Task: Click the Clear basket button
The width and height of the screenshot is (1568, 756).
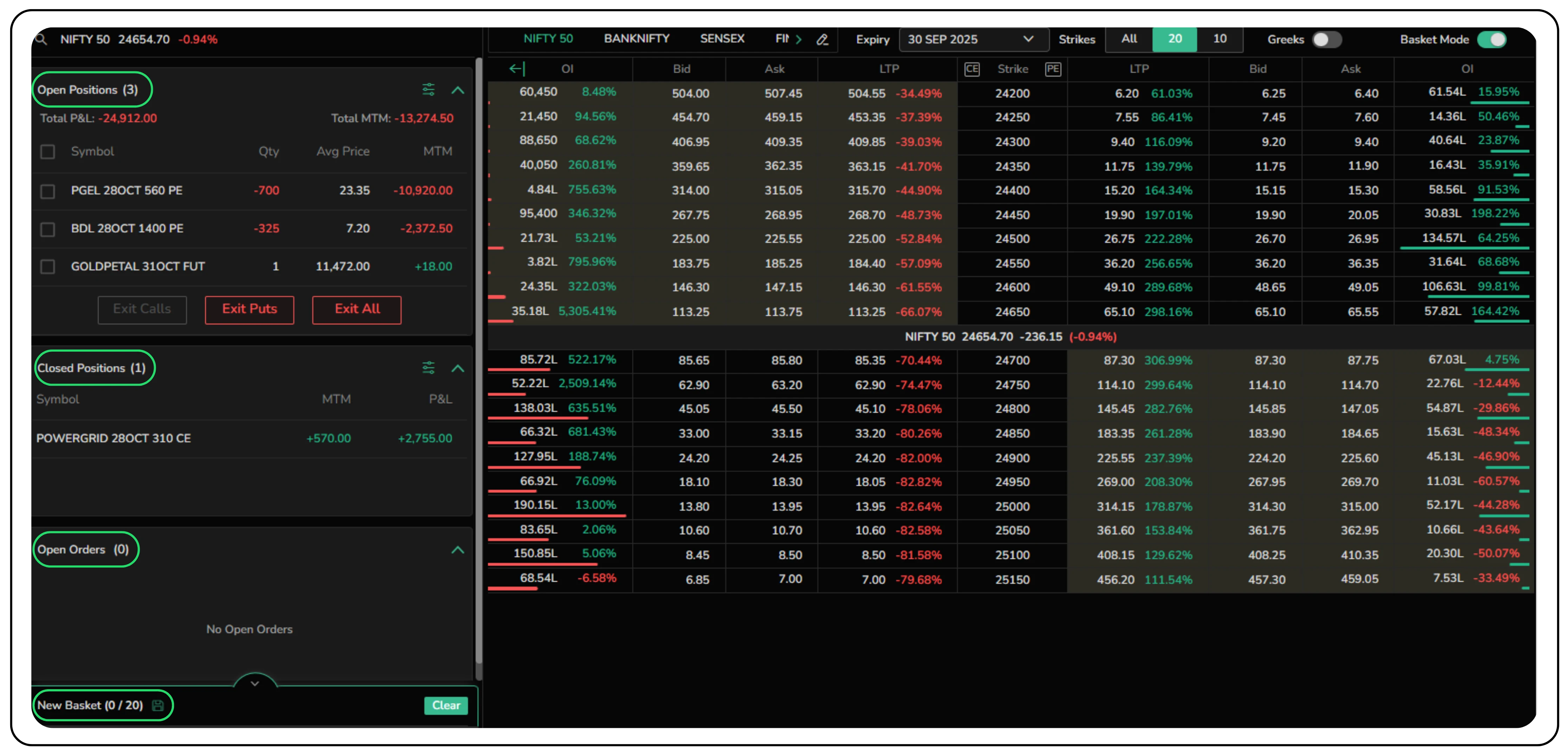Action: click(446, 705)
